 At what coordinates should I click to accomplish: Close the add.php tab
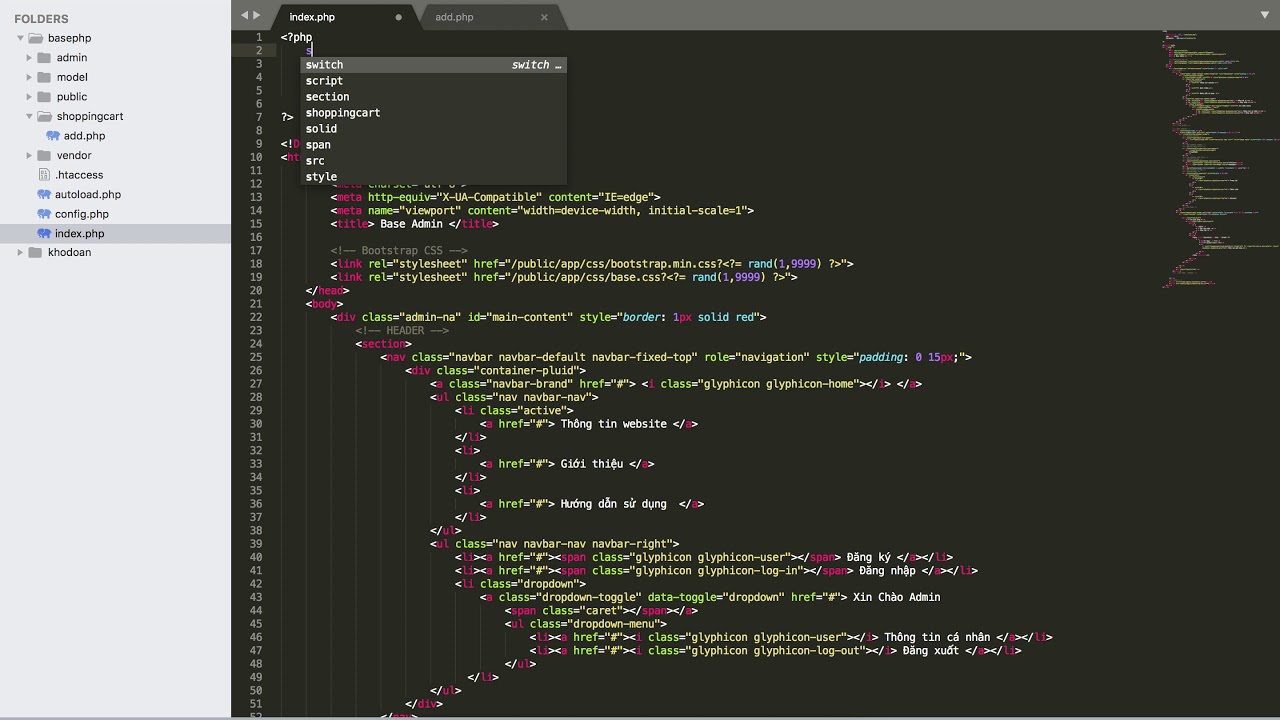544,17
